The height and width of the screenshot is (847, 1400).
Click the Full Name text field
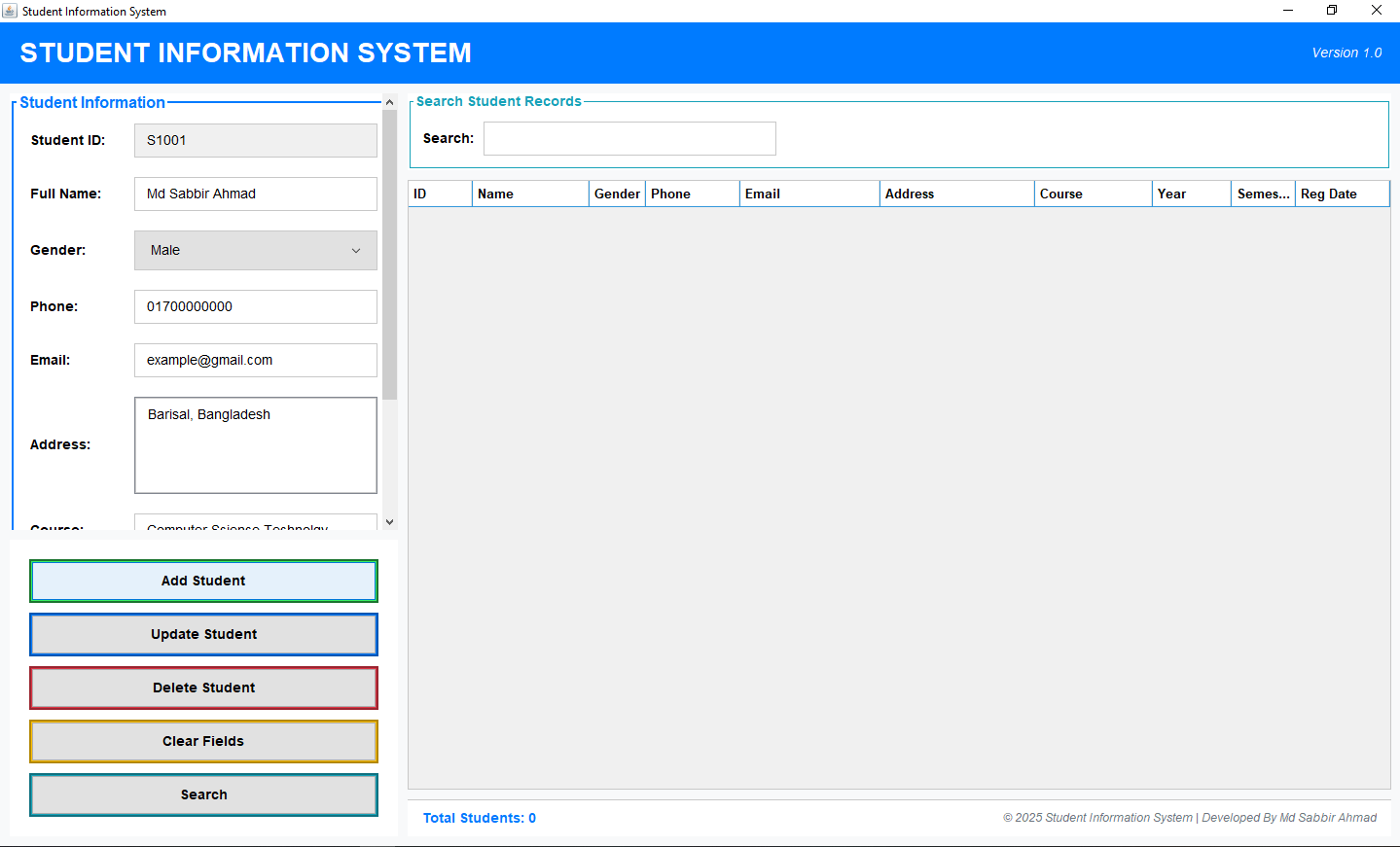click(x=255, y=194)
